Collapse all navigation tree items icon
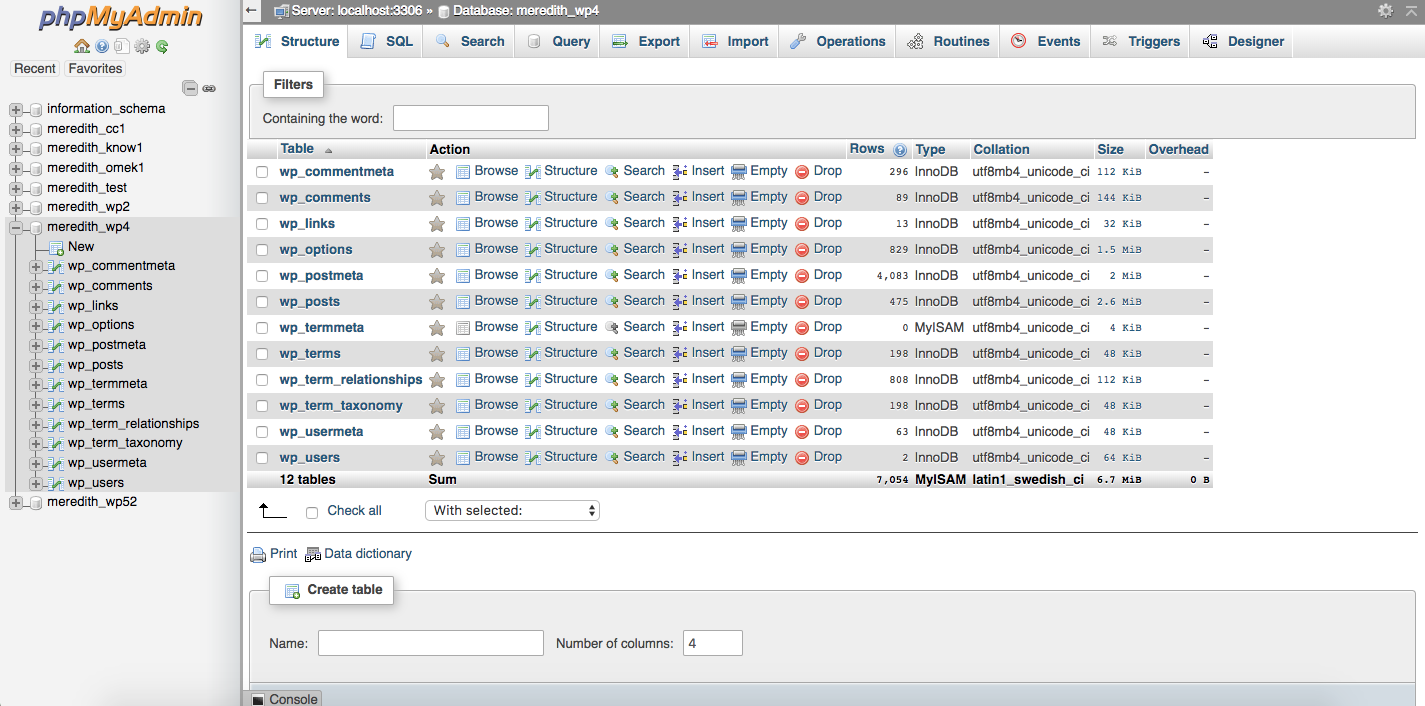Image resolution: width=1425 pixels, height=706 pixels. [190, 88]
